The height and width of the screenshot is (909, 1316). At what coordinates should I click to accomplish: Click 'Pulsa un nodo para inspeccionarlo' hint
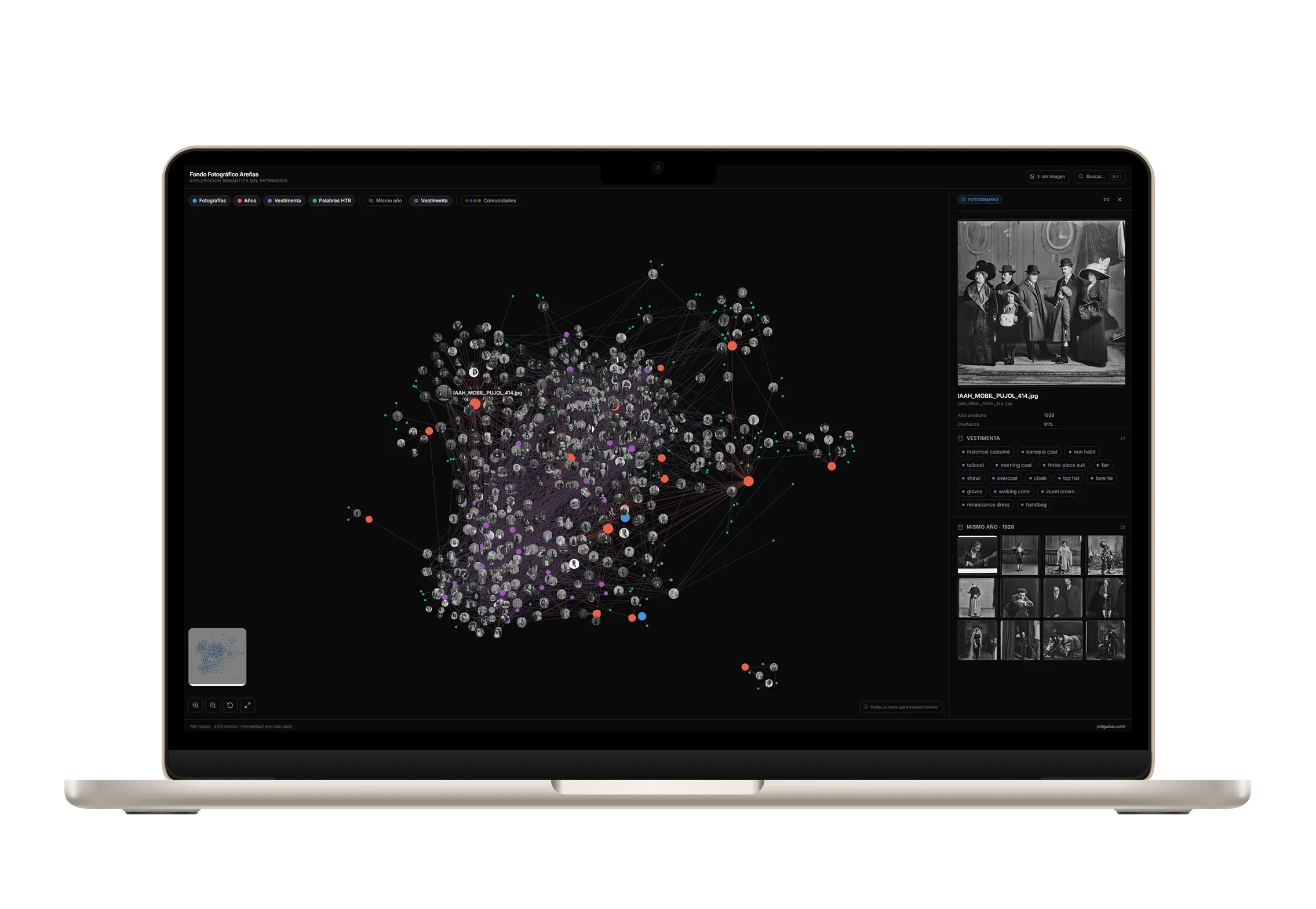click(900, 707)
